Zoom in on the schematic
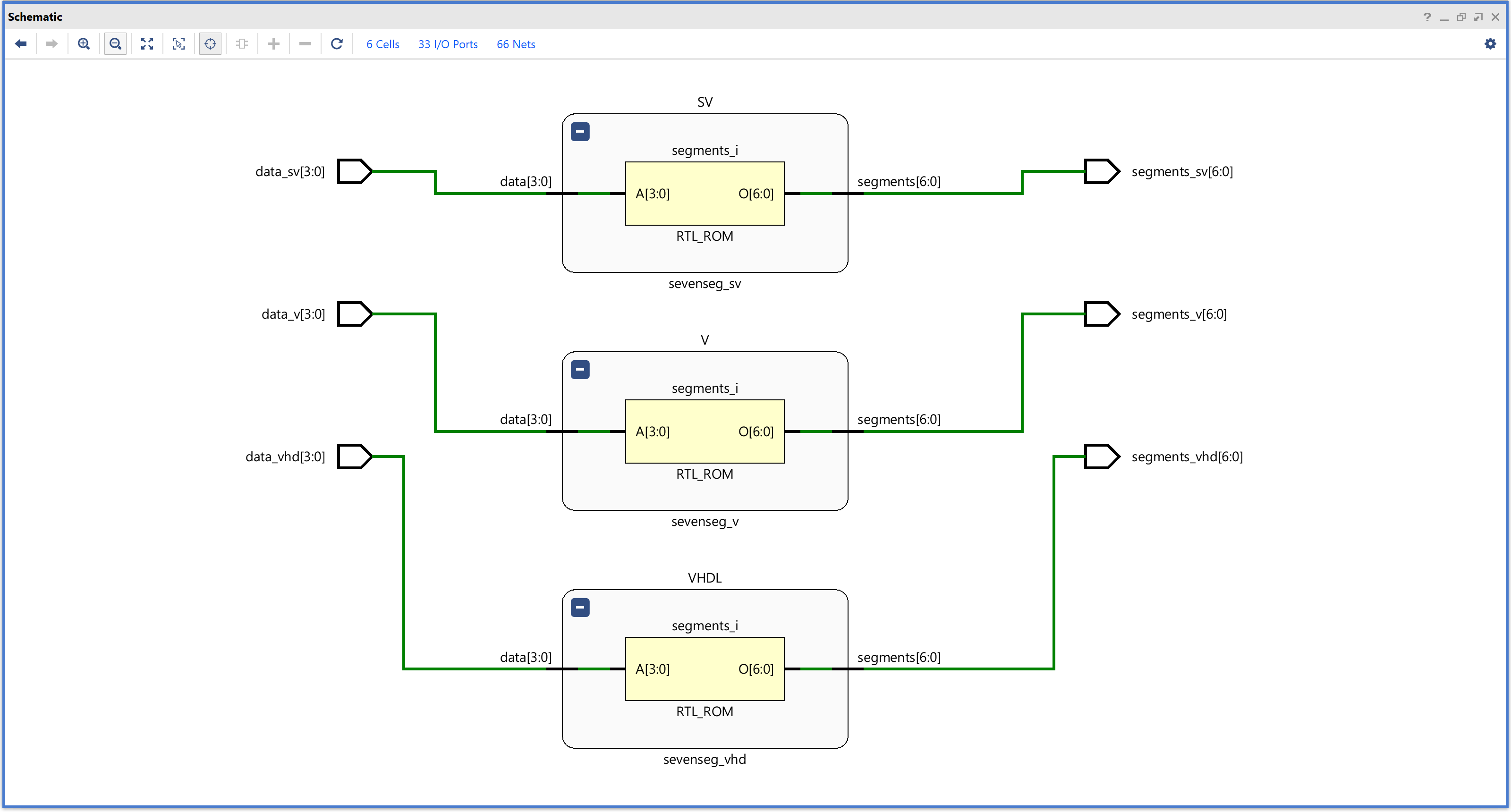 84,44
